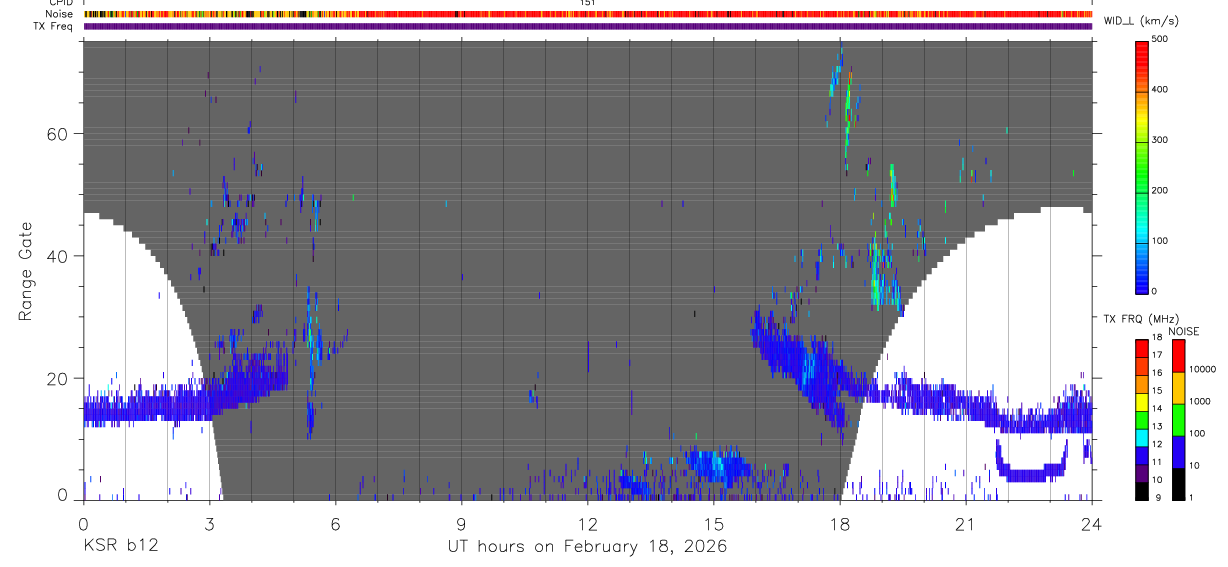Click the '10000' value on the NOISE legend
This screenshot has height=567, width=1228.
point(1202,370)
